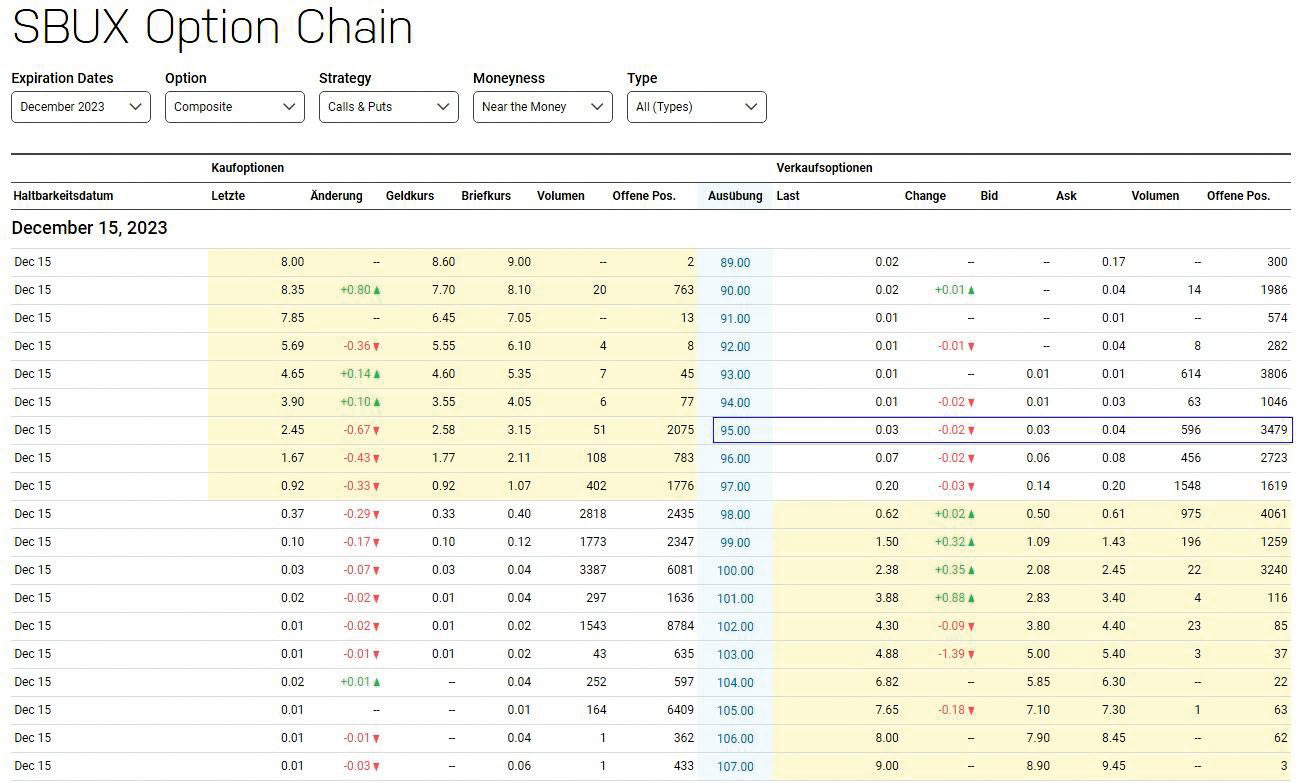Screen dimensions: 1303x783
Task: Click the green up arrow next to +0.32
Action: coord(971,542)
